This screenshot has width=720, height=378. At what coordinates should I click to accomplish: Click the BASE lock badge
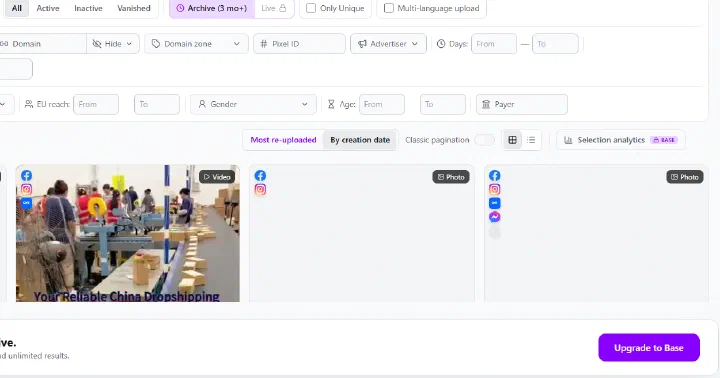(x=664, y=140)
